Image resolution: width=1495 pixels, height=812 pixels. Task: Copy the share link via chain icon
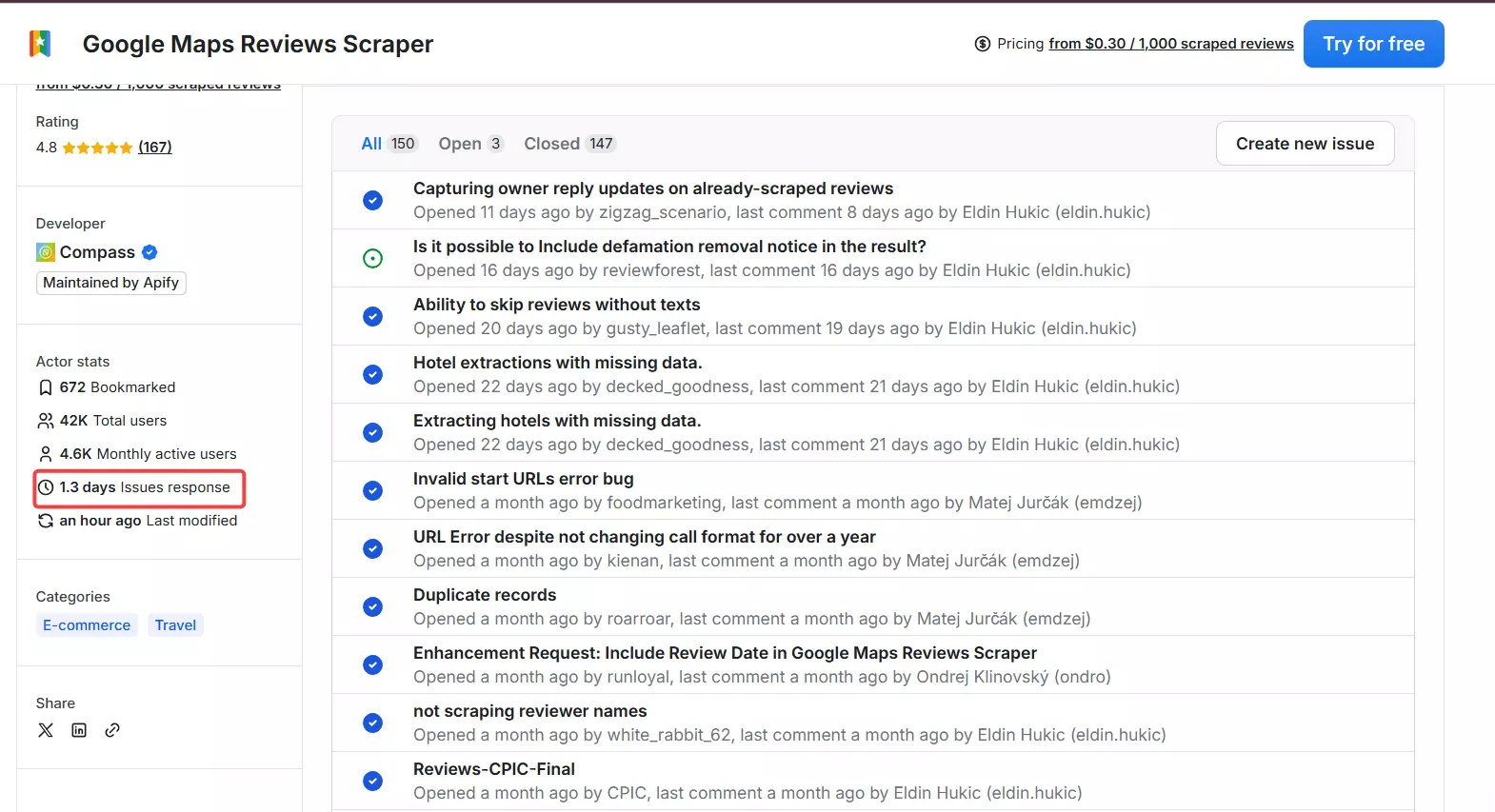tap(112, 730)
